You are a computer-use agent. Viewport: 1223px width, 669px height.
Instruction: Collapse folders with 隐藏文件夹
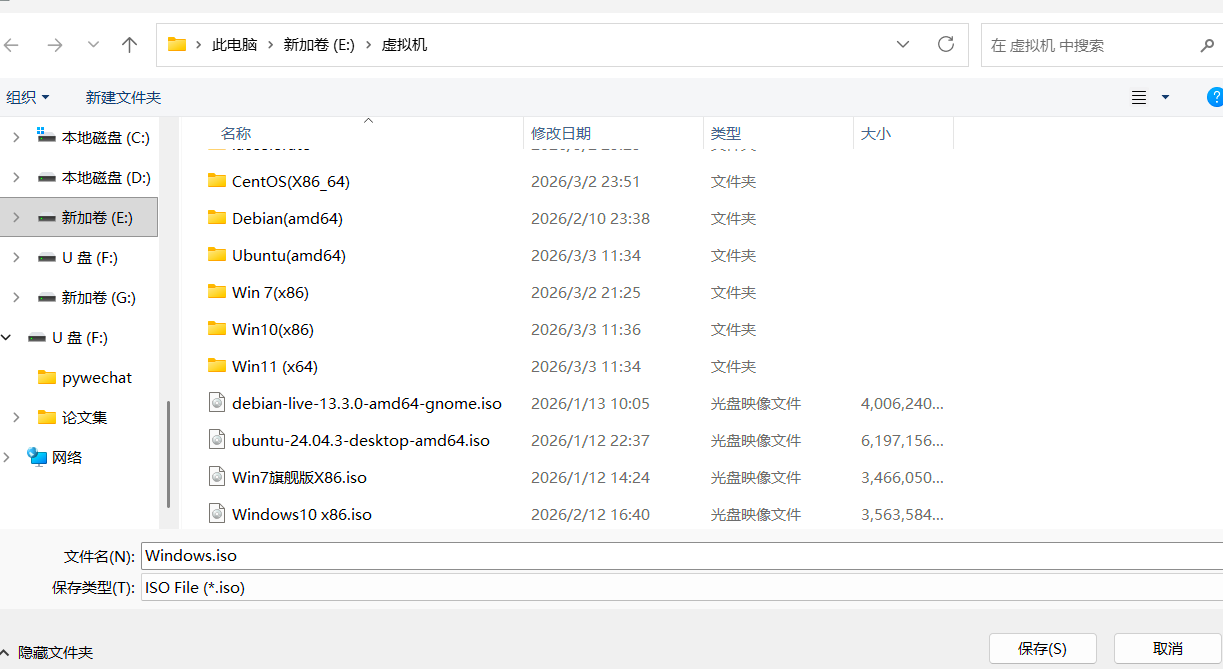tap(47, 652)
